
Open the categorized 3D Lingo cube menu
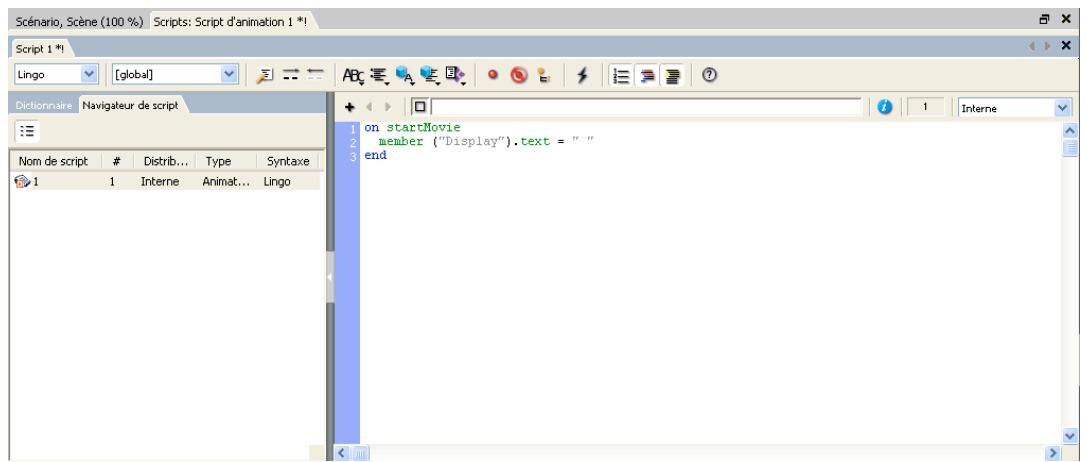coord(431,76)
